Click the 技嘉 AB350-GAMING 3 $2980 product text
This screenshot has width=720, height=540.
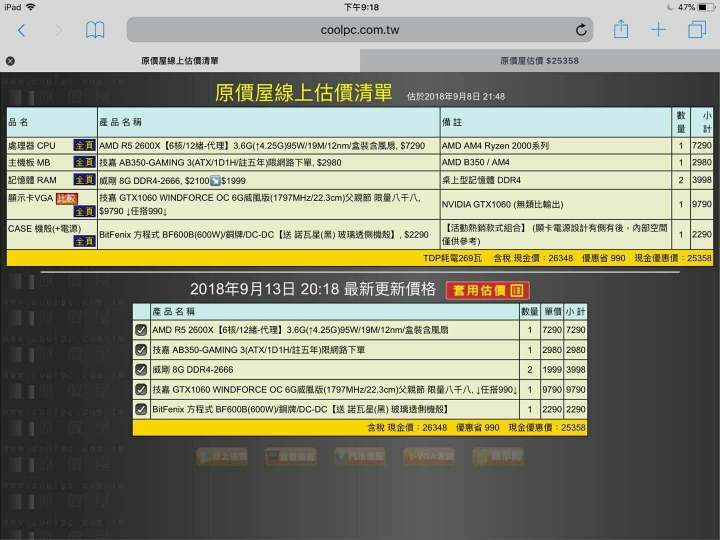pos(220,163)
